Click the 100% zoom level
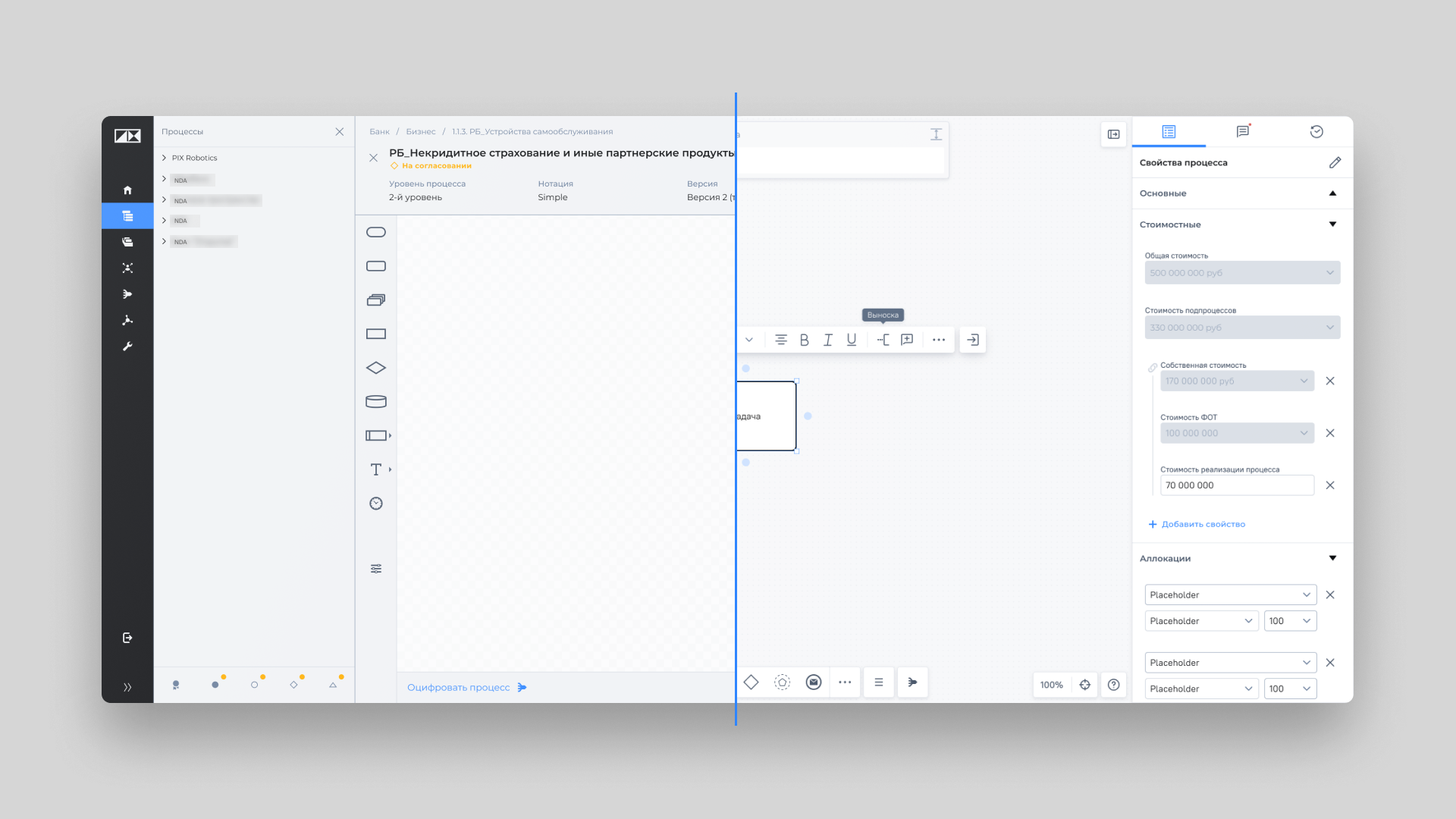1456x819 pixels. point(1052,685)
